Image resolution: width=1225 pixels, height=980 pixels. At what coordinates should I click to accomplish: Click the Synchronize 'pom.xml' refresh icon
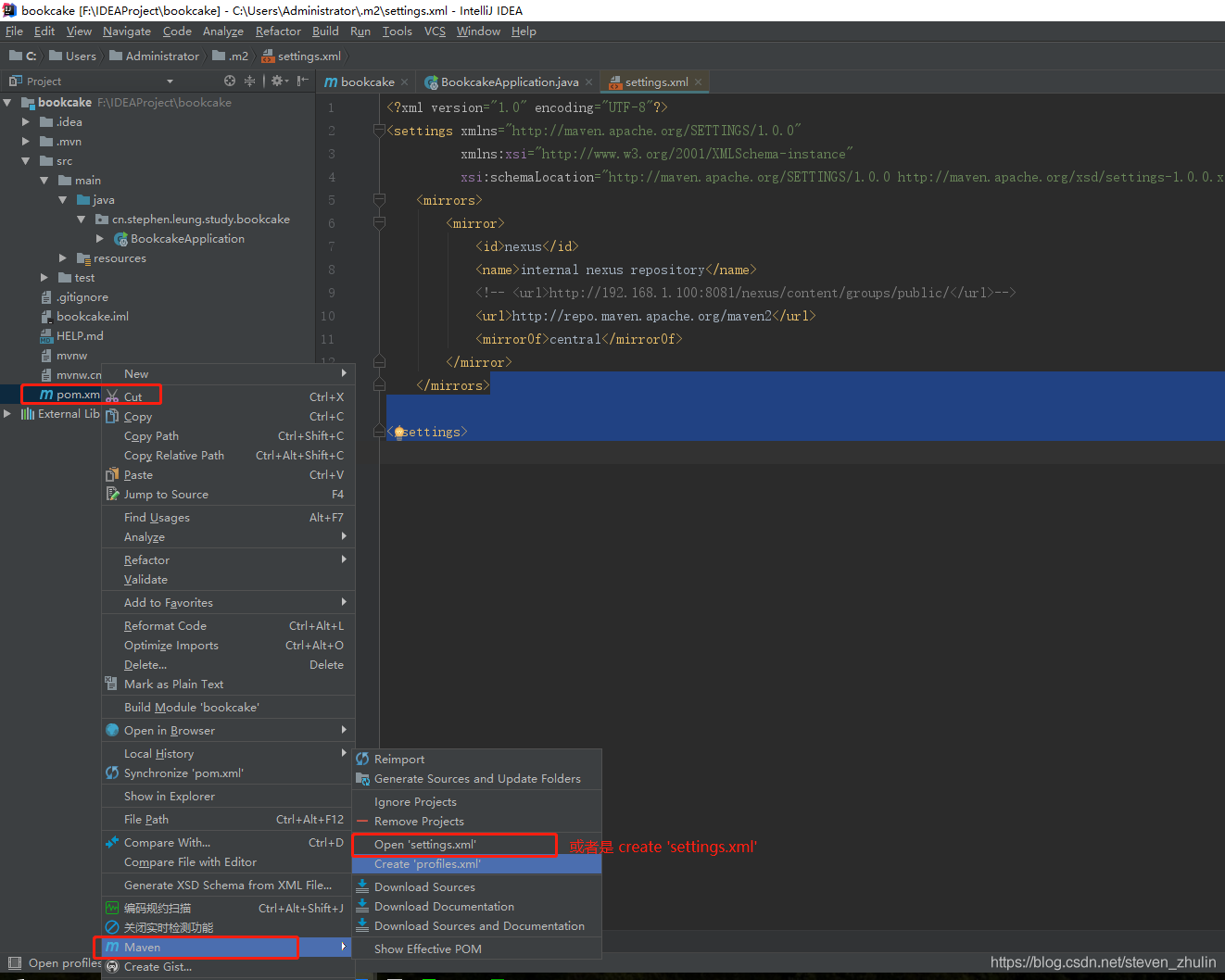(x=112, y=773)
